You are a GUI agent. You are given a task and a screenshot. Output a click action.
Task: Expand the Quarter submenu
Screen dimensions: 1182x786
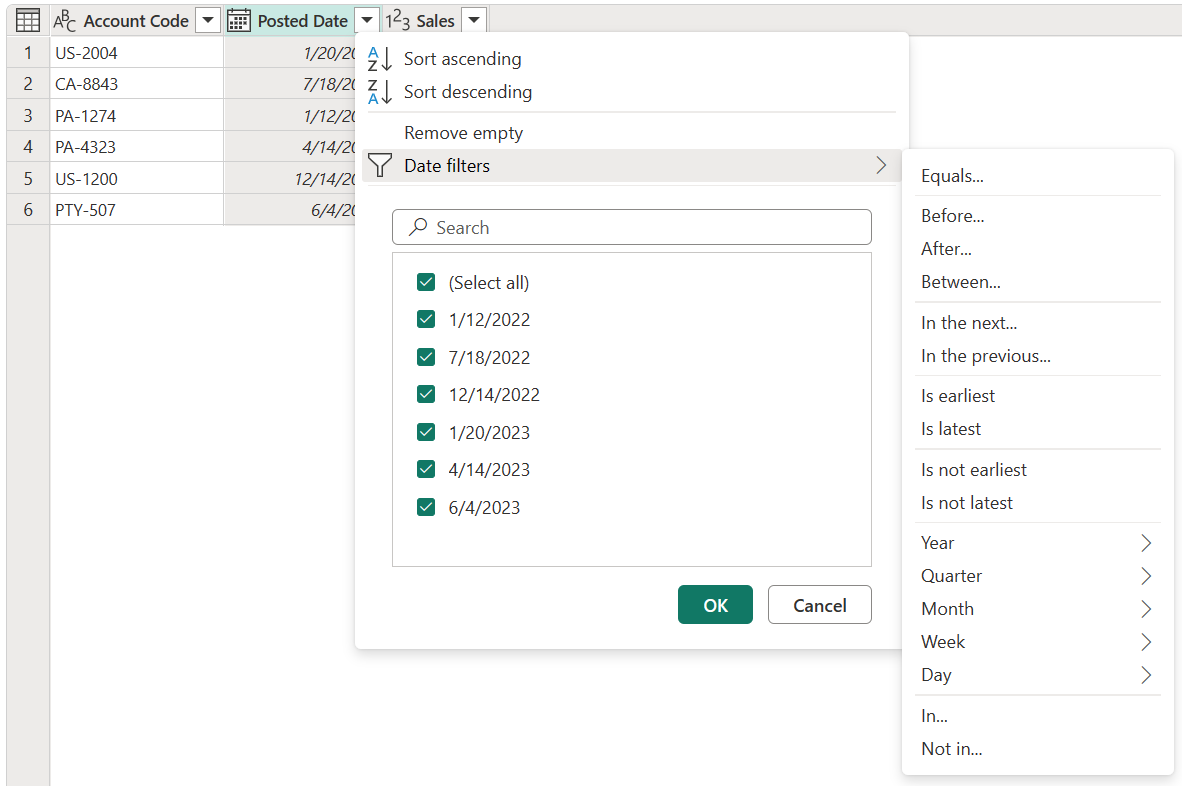click(1146, 576)
